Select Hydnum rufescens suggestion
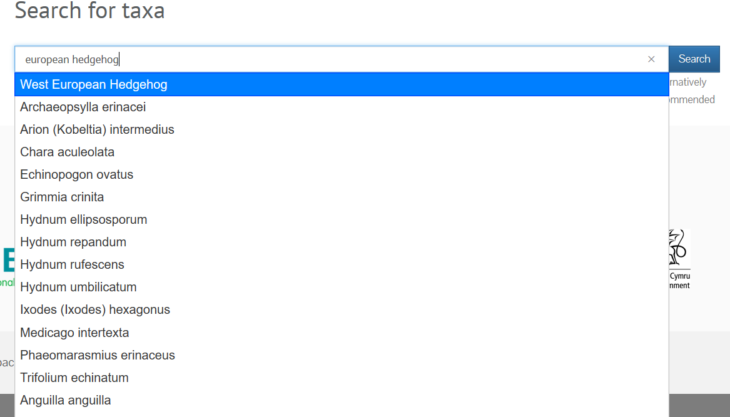730x417 pixels. pyautogui.click(x=342, y=264)
